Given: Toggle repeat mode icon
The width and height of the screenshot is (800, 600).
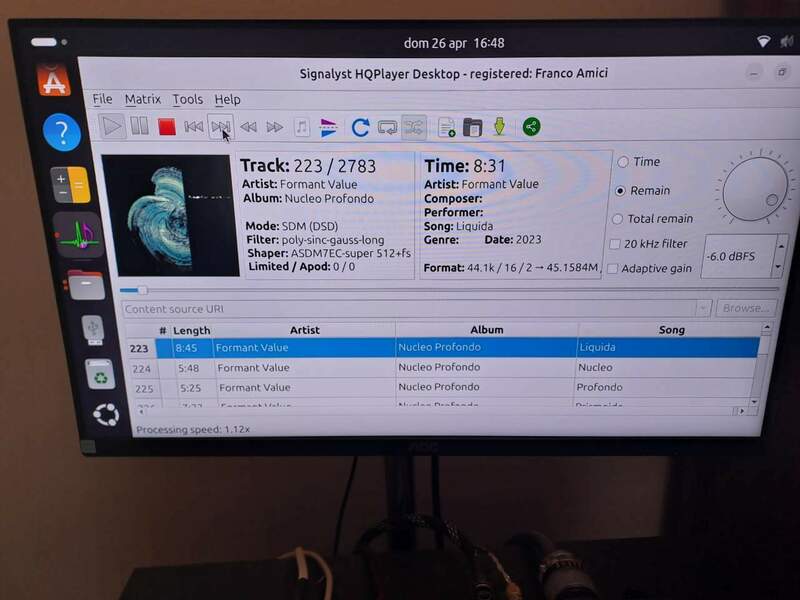Looking at the screenshot, I should click(x=387, y=127).
